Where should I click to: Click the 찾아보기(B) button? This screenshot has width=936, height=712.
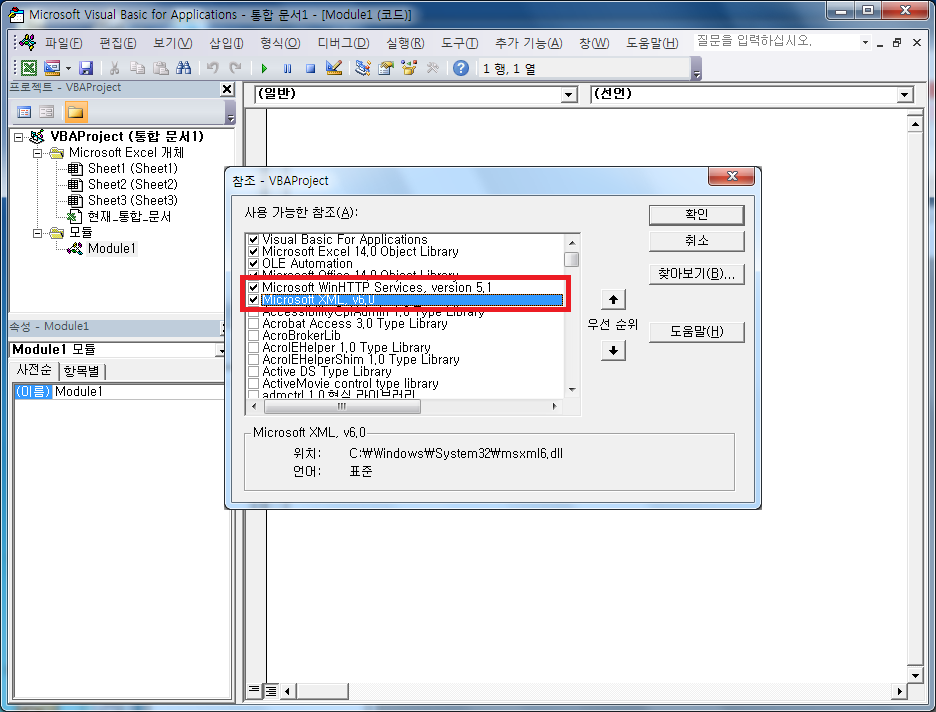click(x=697, y=274)
